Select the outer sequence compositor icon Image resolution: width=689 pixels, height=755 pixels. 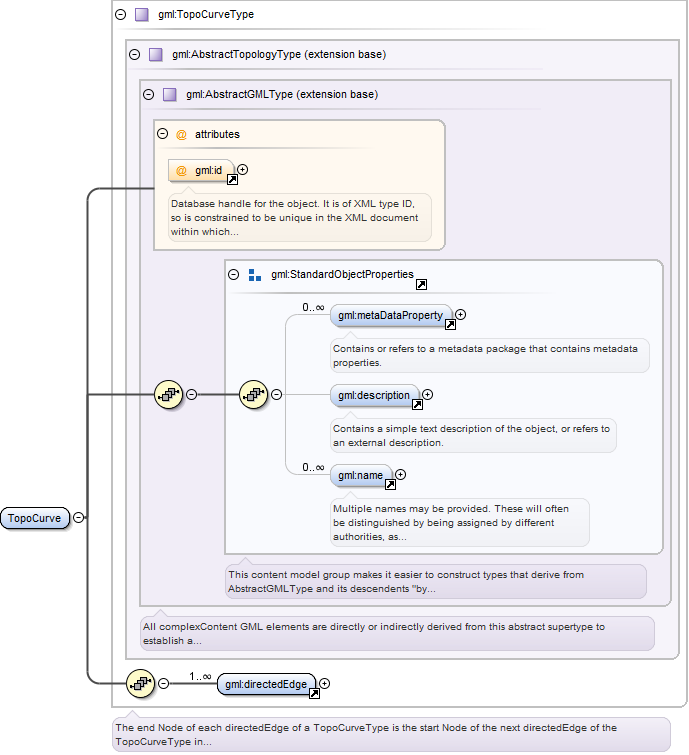tap(169, 394)
